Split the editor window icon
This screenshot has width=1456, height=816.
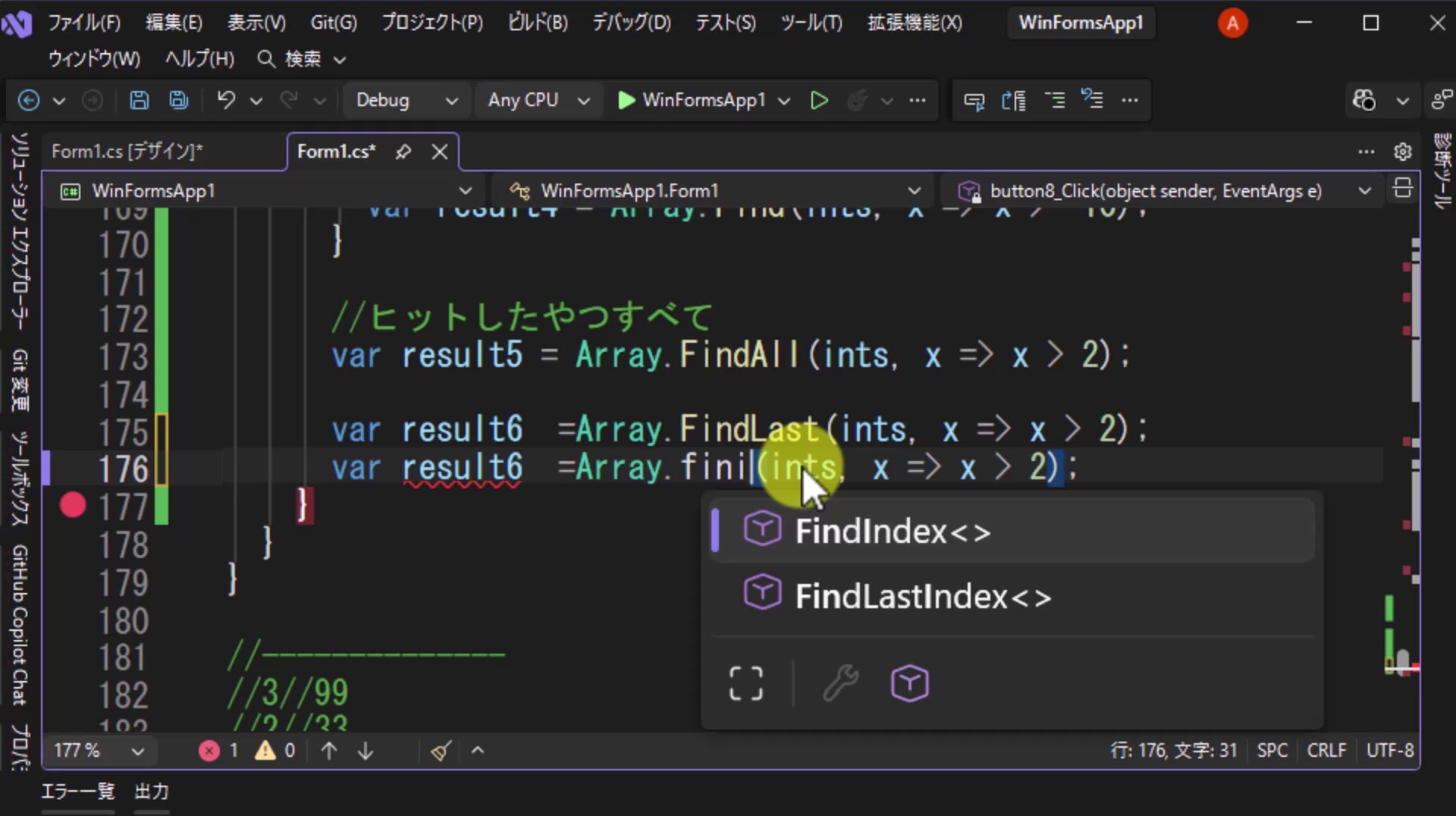pyautogui.click(x=1403, y=188)
